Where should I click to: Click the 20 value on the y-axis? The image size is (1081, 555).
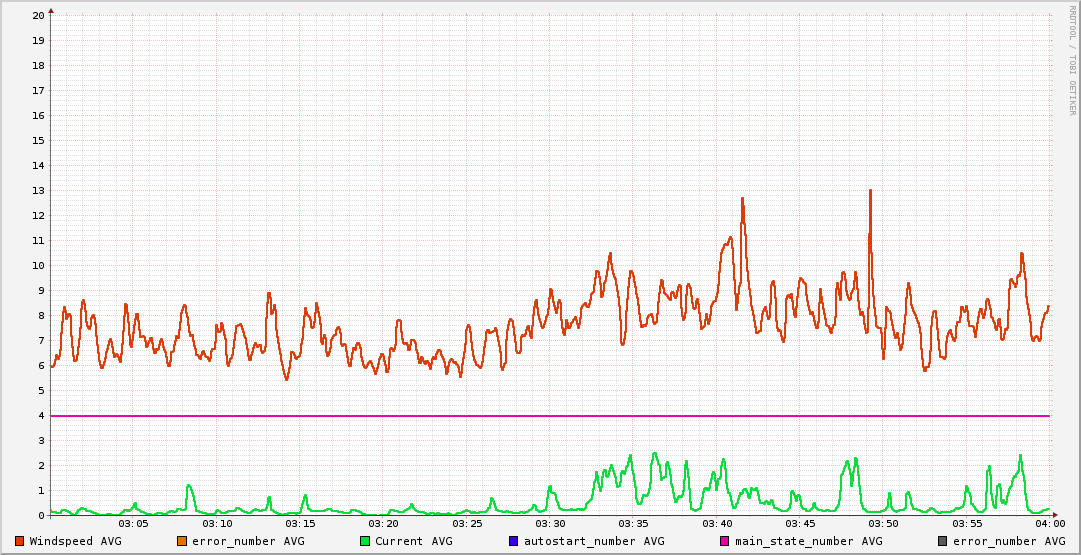coord(38,16)
